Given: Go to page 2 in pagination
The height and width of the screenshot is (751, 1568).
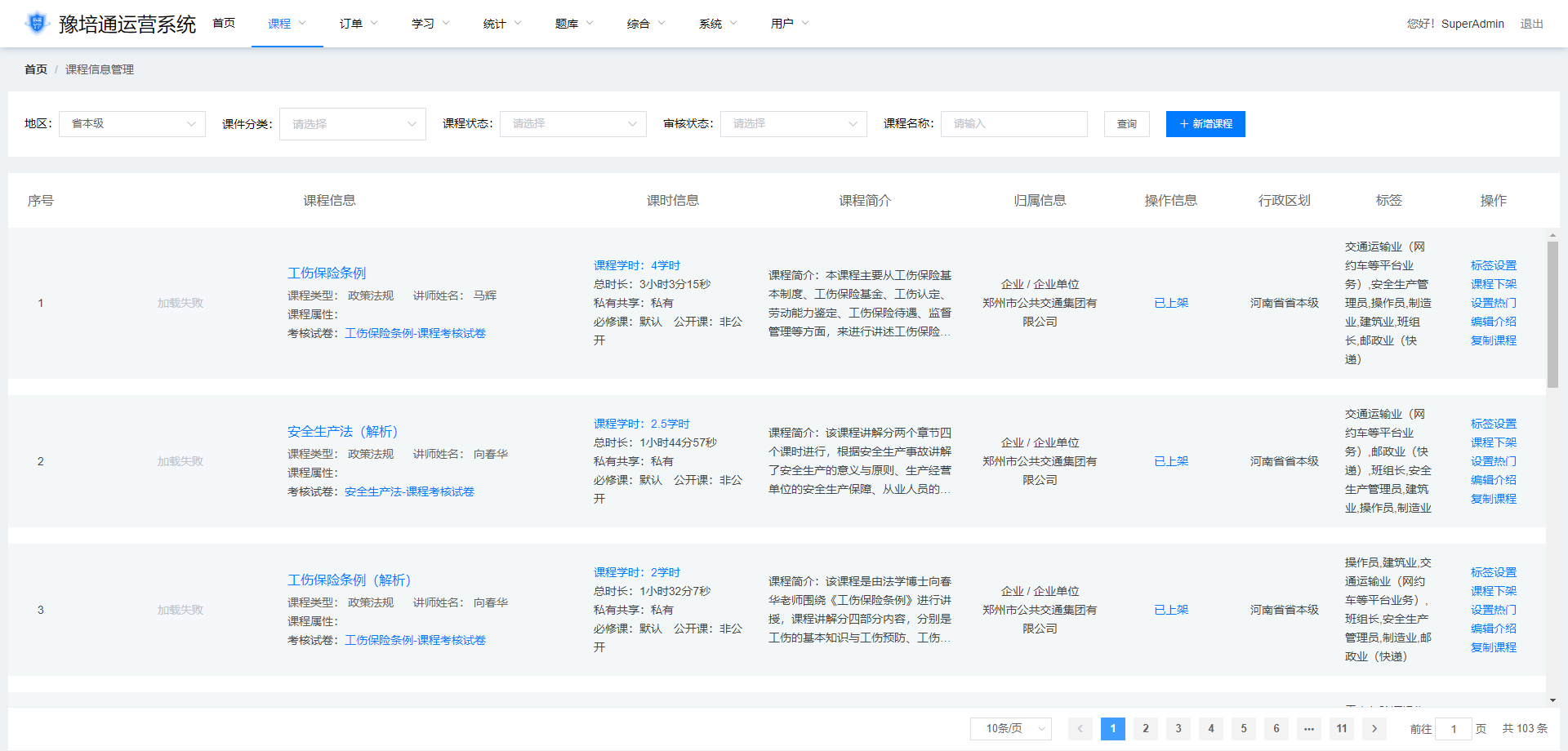Looking at the screenshot, I should tap(1146, 729).
